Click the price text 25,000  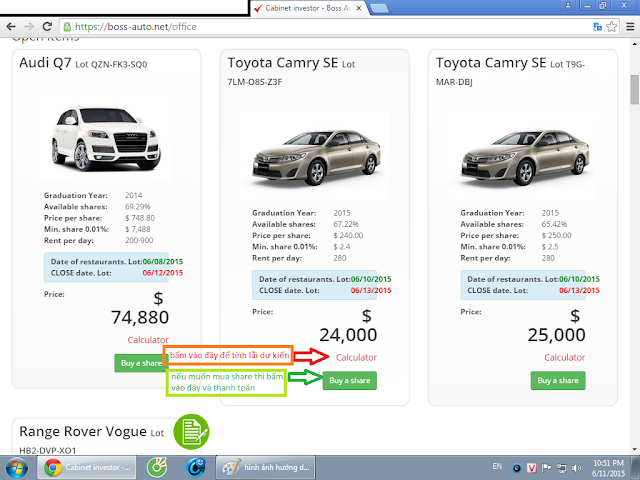click(x=556, y=335)
